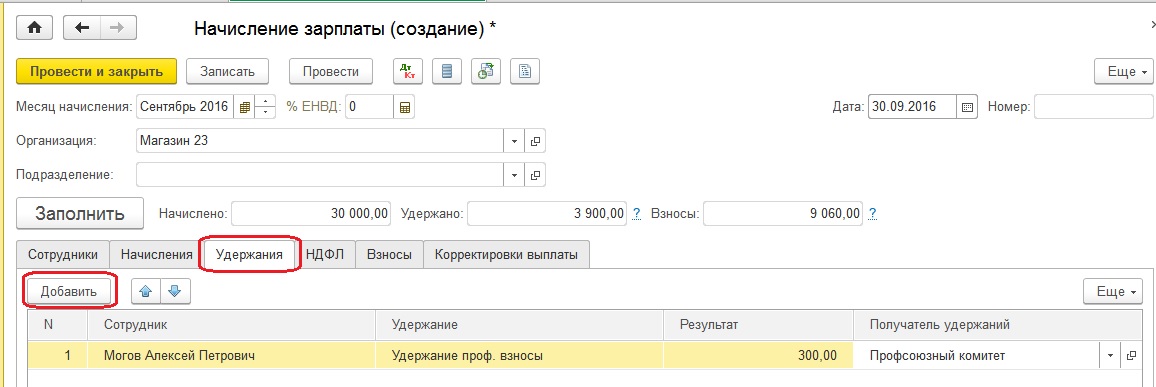Click the Провести и закрыть button
The width and height of the screenshot is (1156, 387).
[97, 72]
